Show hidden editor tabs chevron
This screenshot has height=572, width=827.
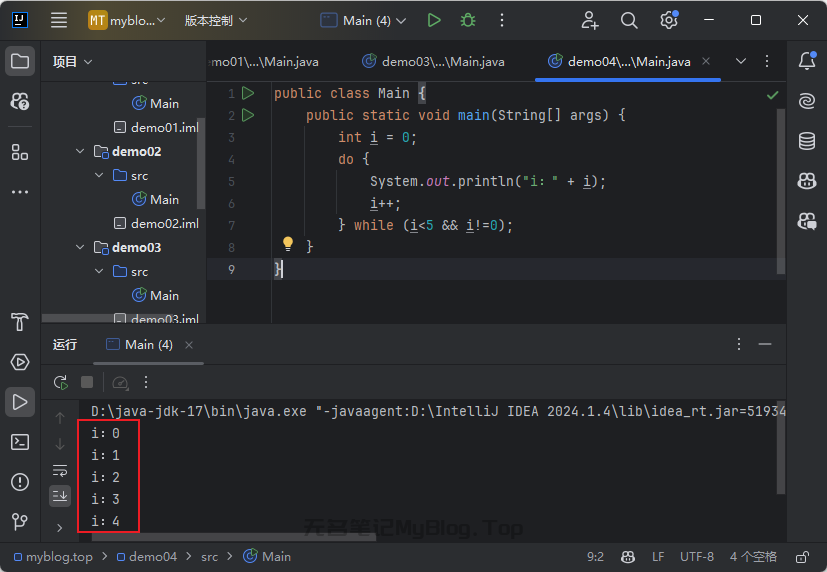[741, 61]
